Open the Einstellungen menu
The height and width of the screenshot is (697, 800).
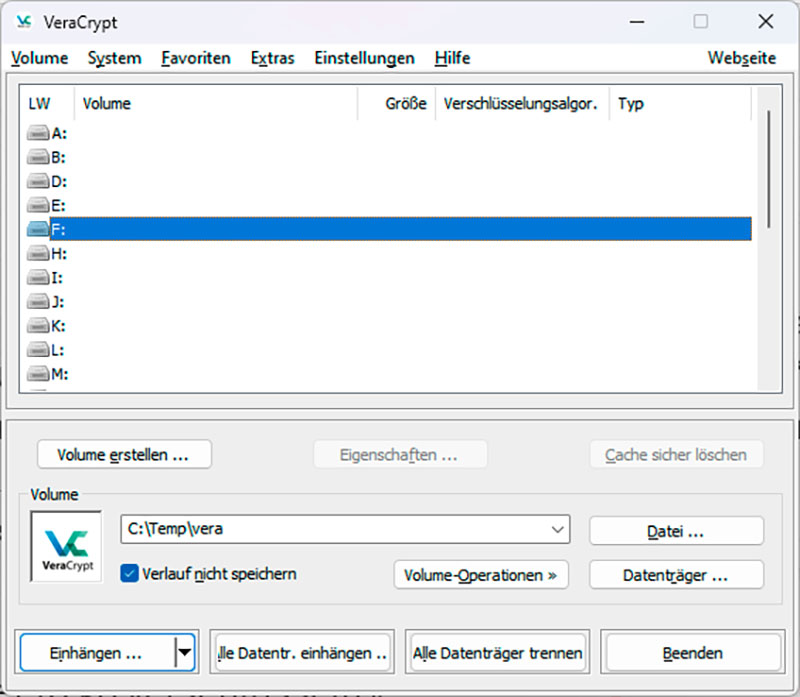coord(364,58)
